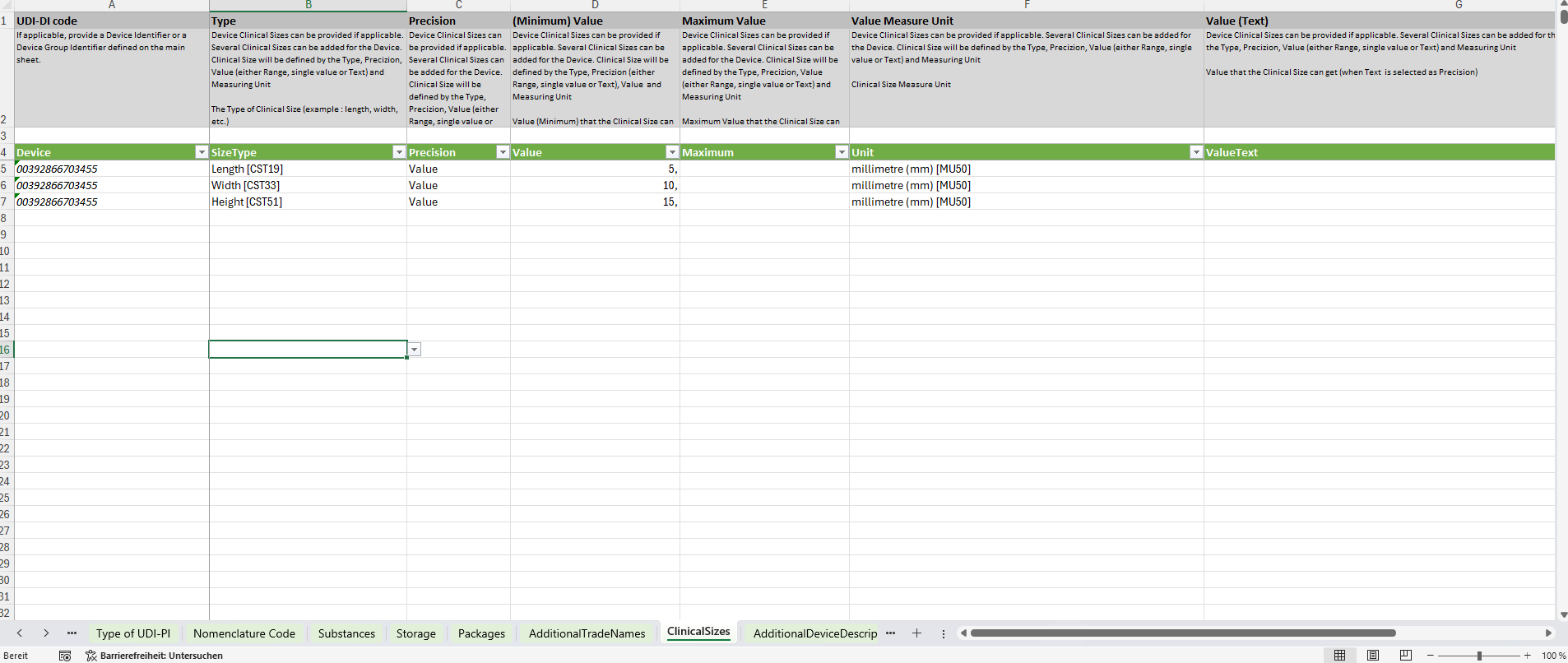Viewport: 1568px width, 663px height.
Task: Switch to the AdditionalDeviceDescrip sheet tab
Action: tap(815, 633)
